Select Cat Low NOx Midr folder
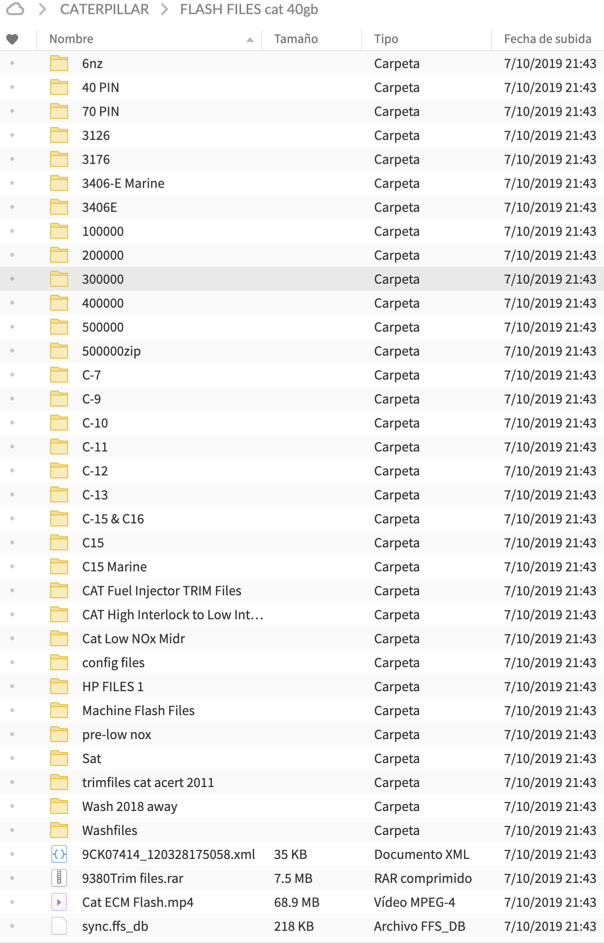 coord(134,639)
